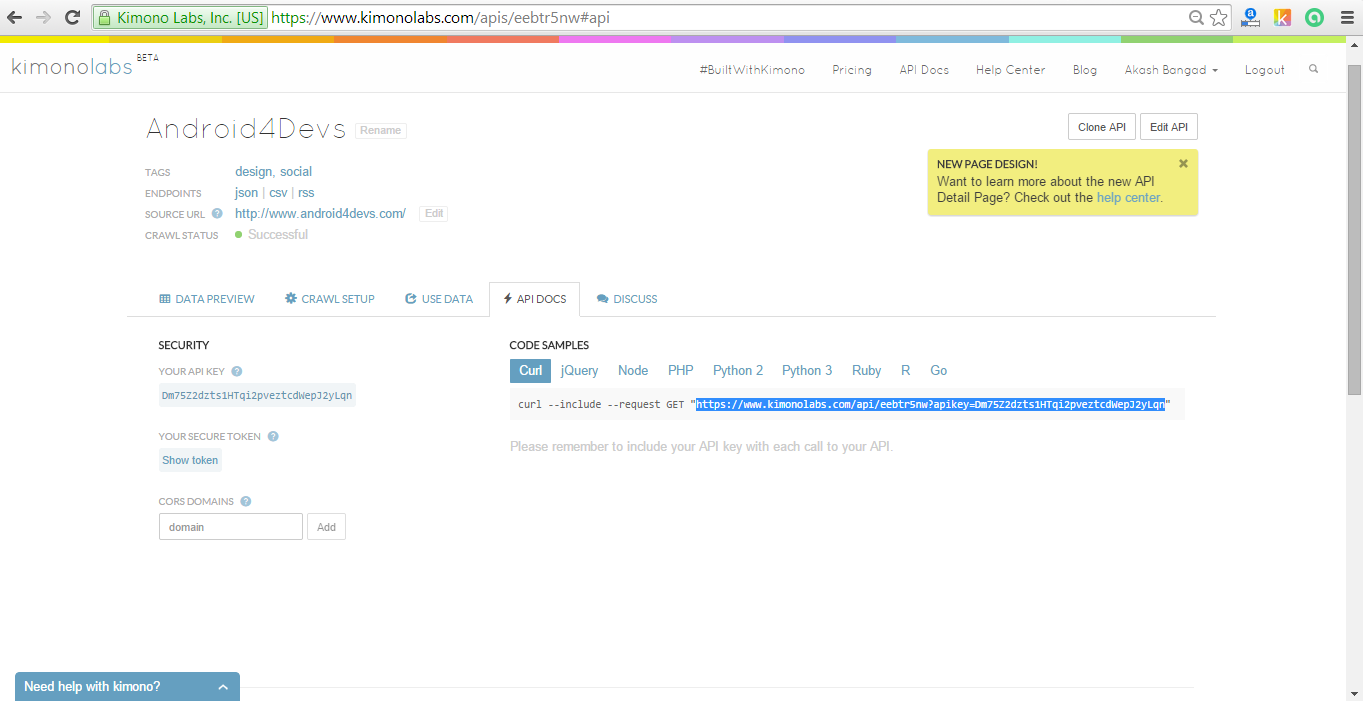Screen dimensions: 1366x702
Task: Click the green lock security badge
Action: click(x=180, y=17)
